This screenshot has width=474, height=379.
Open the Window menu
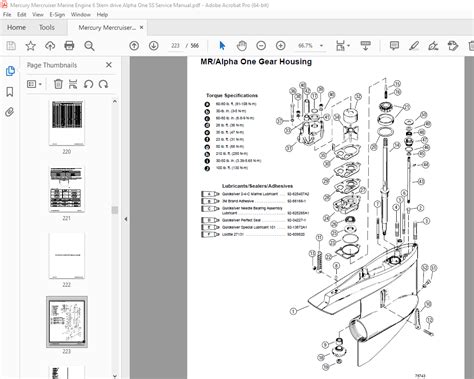click(81, 15)
